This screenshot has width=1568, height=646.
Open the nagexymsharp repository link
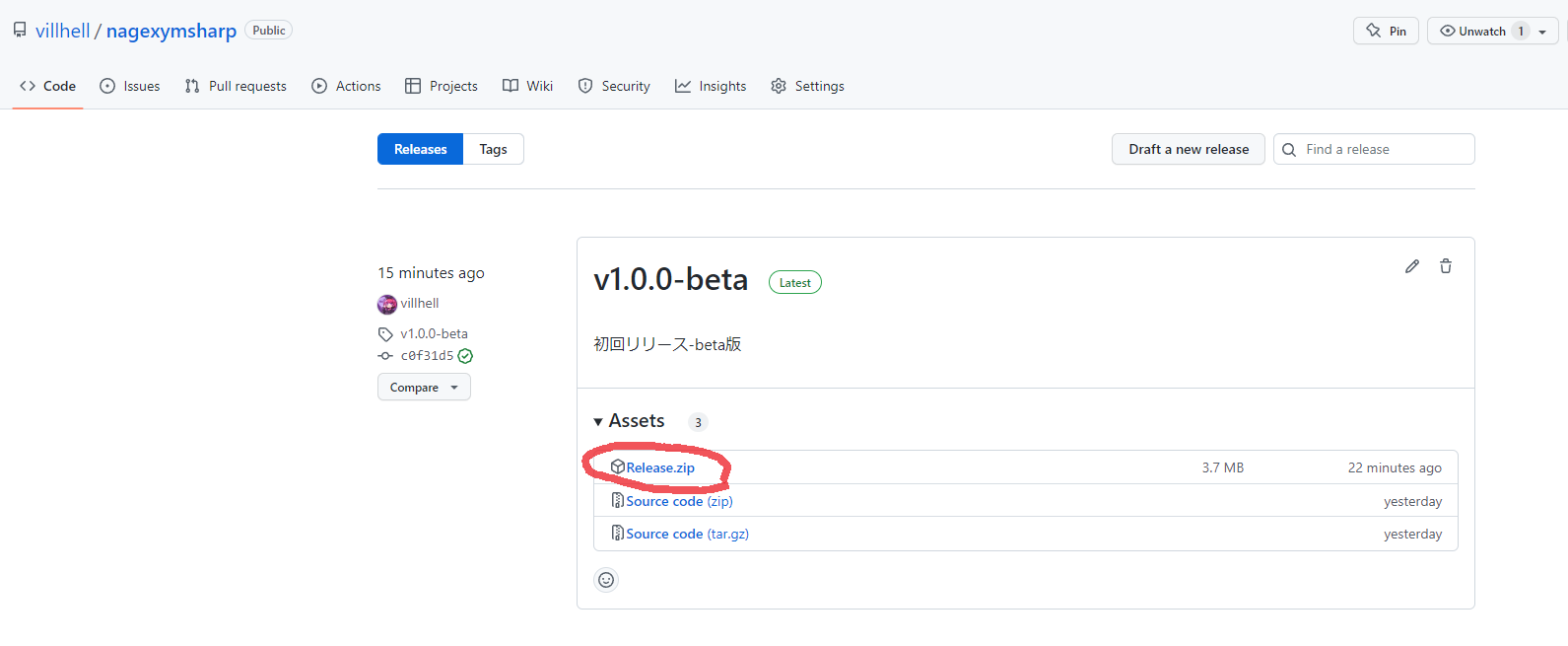pyautogui.click(x=171, y=31)
